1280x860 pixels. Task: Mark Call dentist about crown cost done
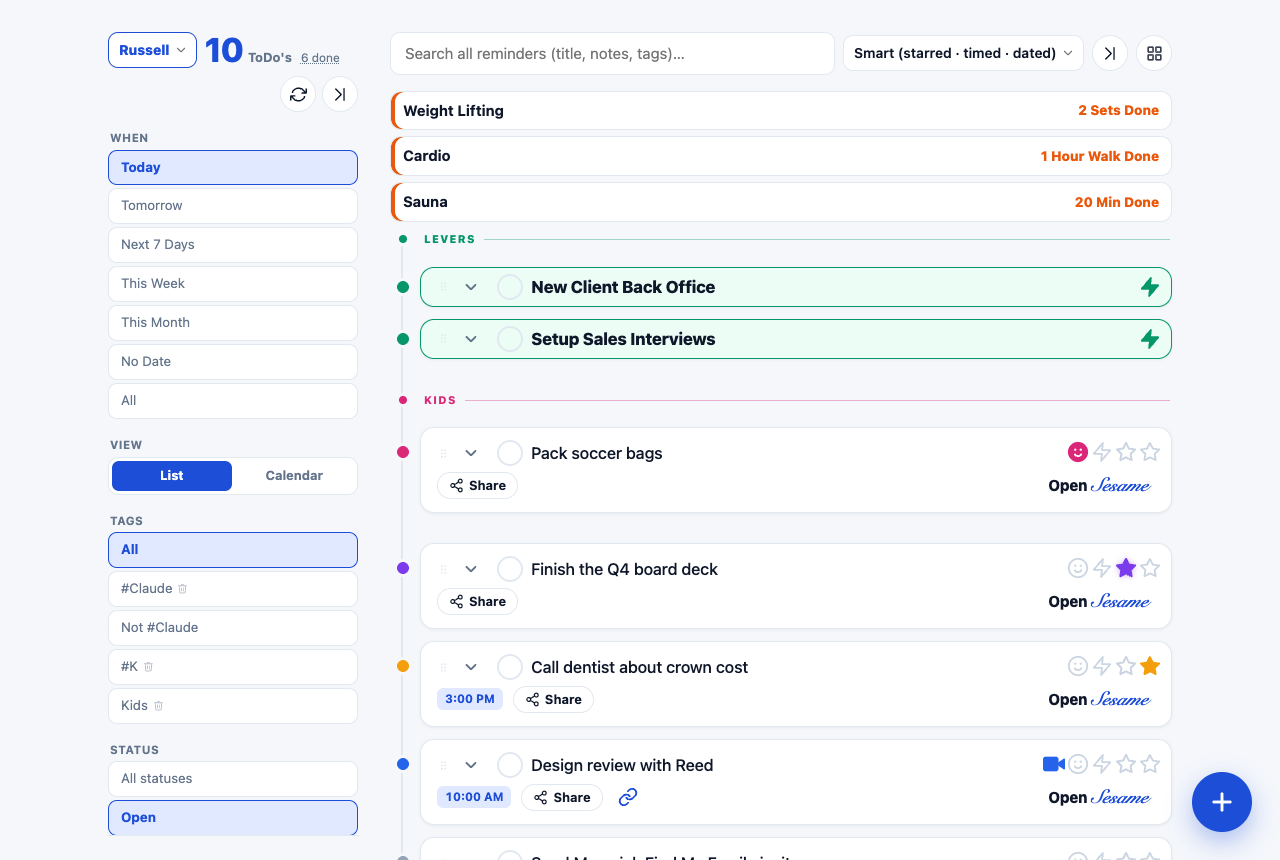[x=510, y=667]
